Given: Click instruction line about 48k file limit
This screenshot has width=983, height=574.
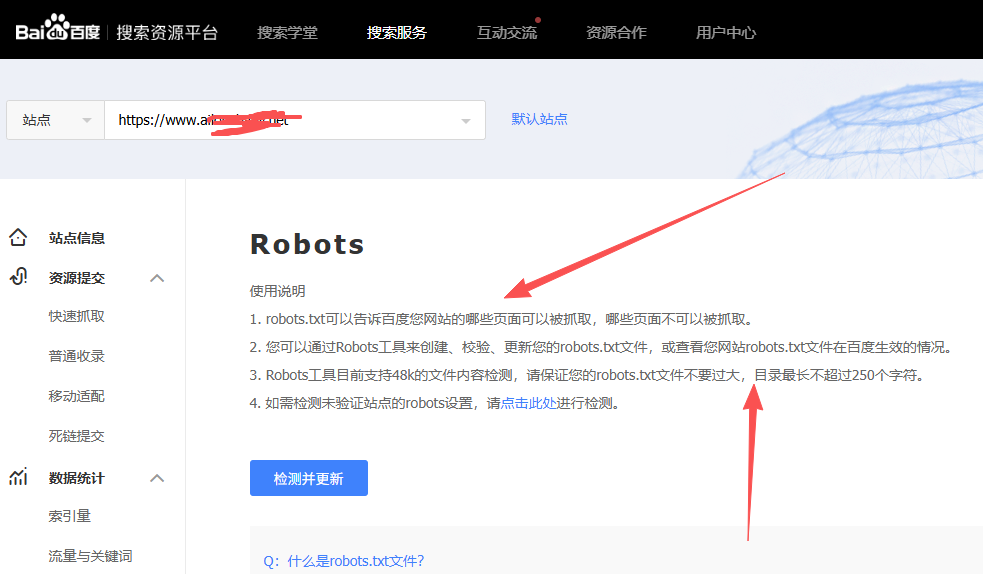Looking at the screenshot, I should tap(587, 375).
